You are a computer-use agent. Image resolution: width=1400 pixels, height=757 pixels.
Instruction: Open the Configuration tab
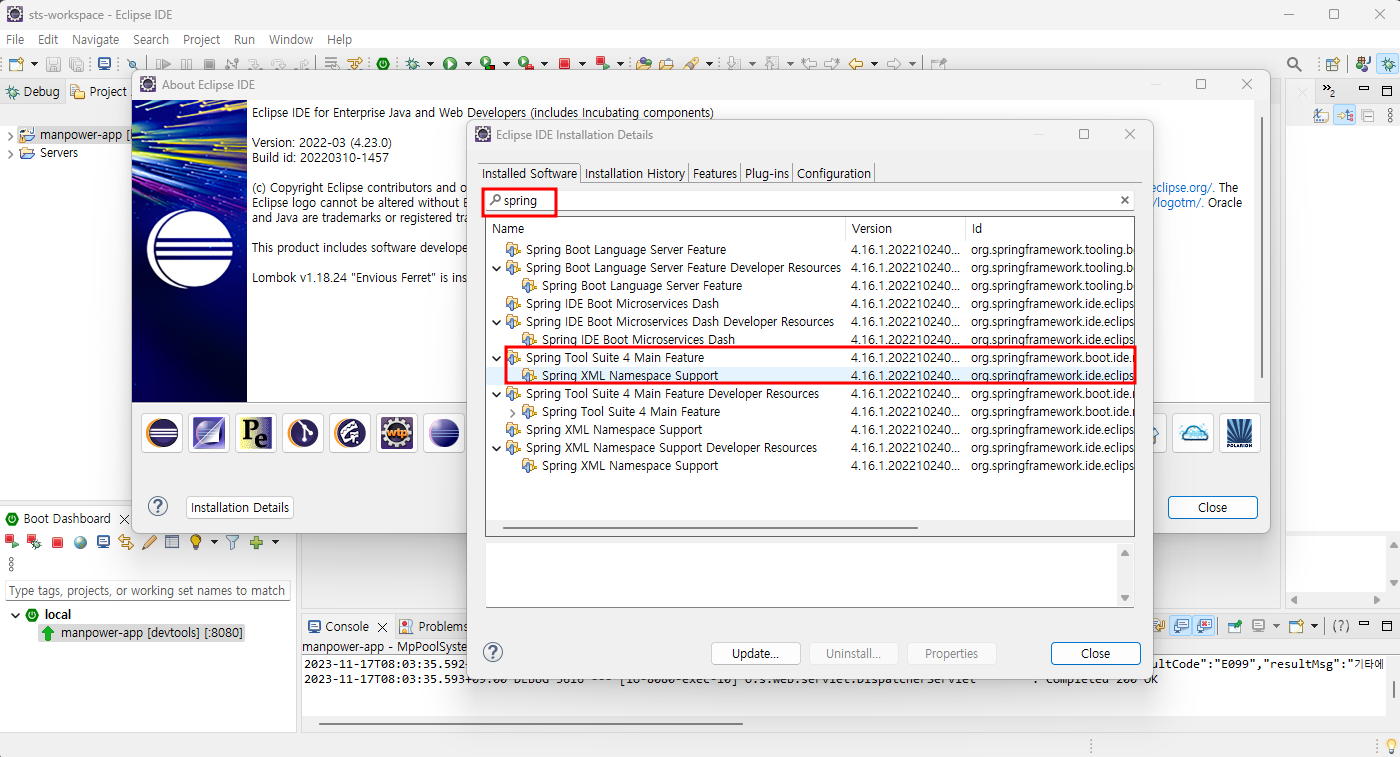[x=834, y=173]
